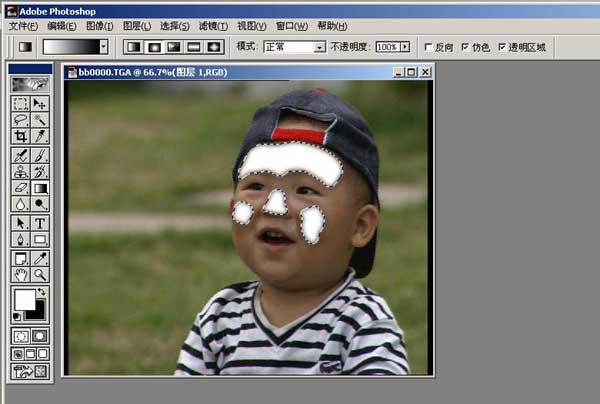The height and width of the screenshot is (404, 600).
Task: Toggle the 仿色 (Dither) checkbox
Action: pyautogui.click(x=465, y=47)
